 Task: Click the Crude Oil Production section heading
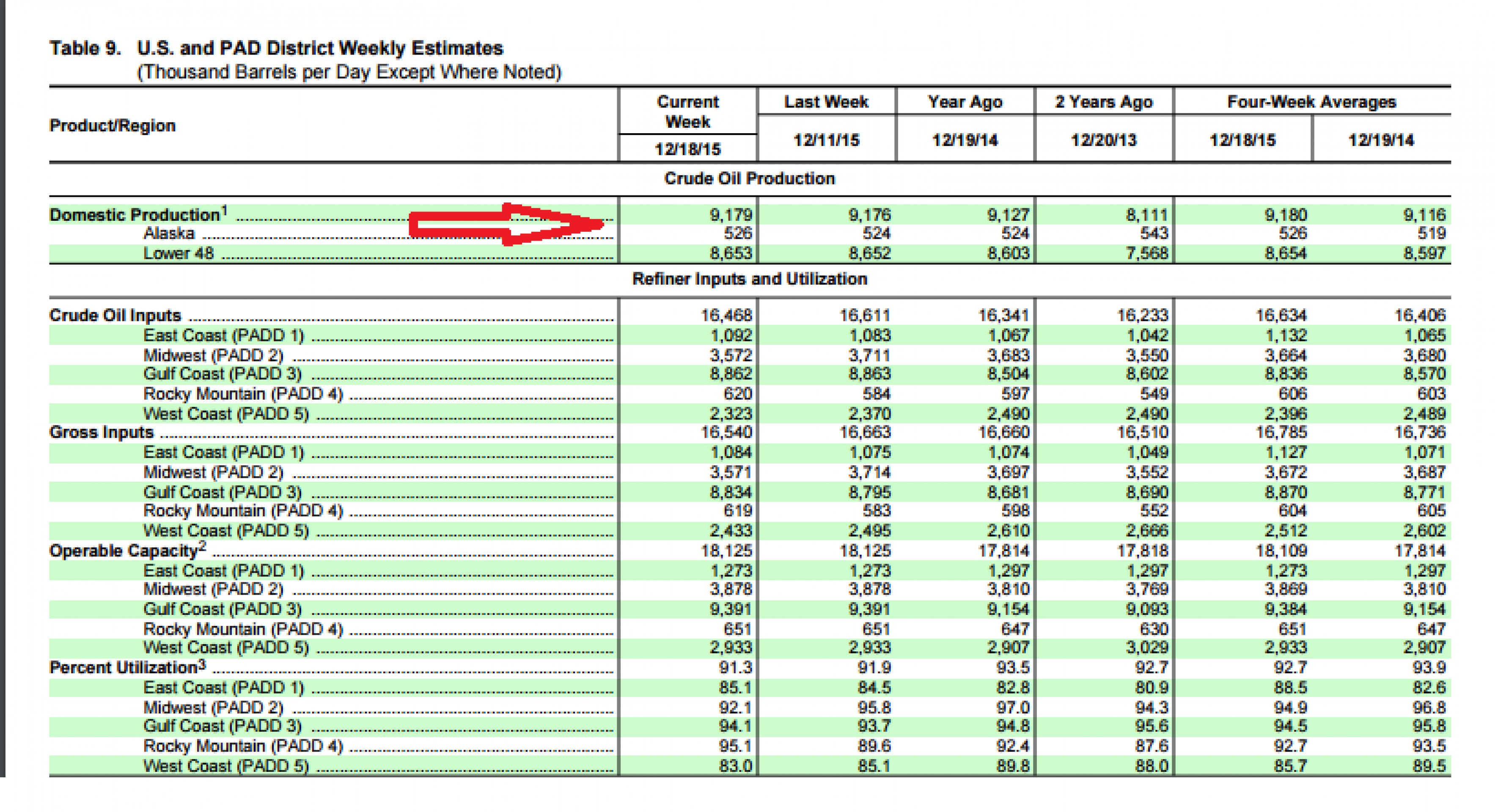pyautogui.click(x=749, y=178)
